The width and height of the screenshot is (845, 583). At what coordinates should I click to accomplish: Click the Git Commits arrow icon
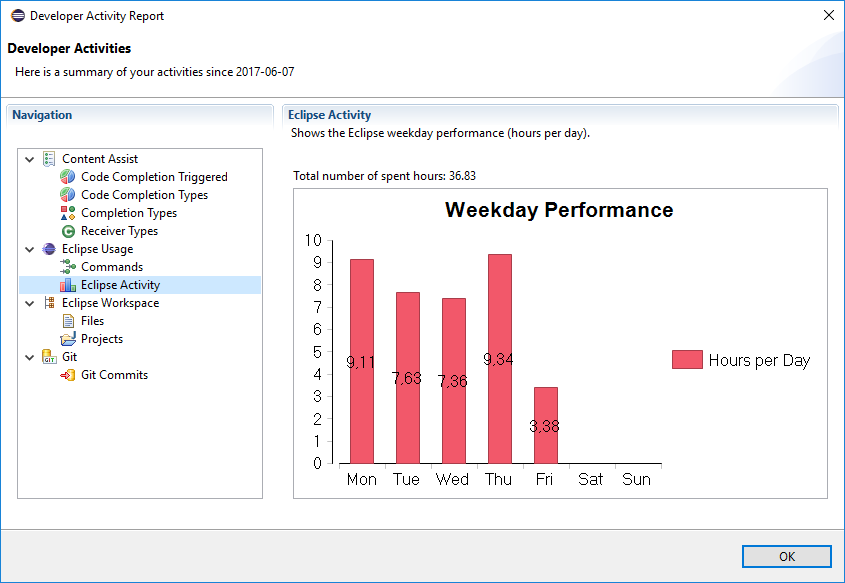coord(68,375)
